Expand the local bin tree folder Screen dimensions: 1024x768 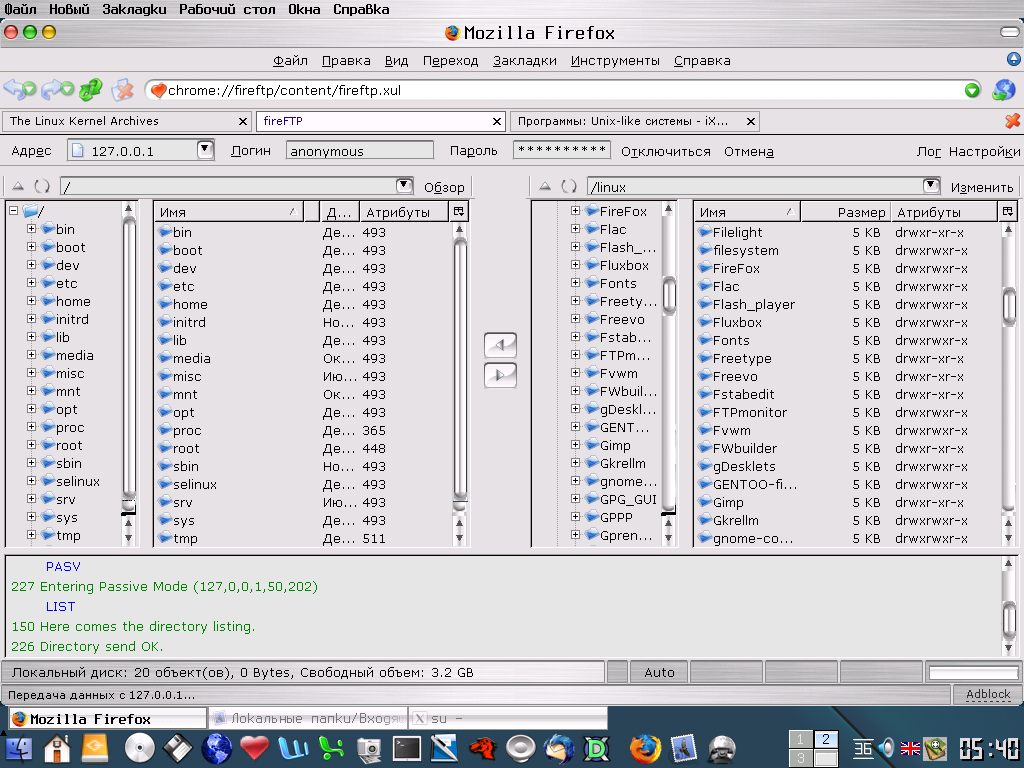tap(31, 229)
